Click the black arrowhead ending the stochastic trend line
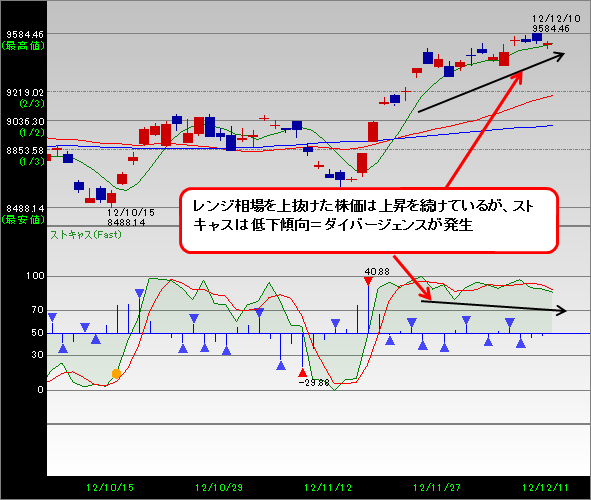The width and height of the screenshot is (591, 500). click(562, 311)
